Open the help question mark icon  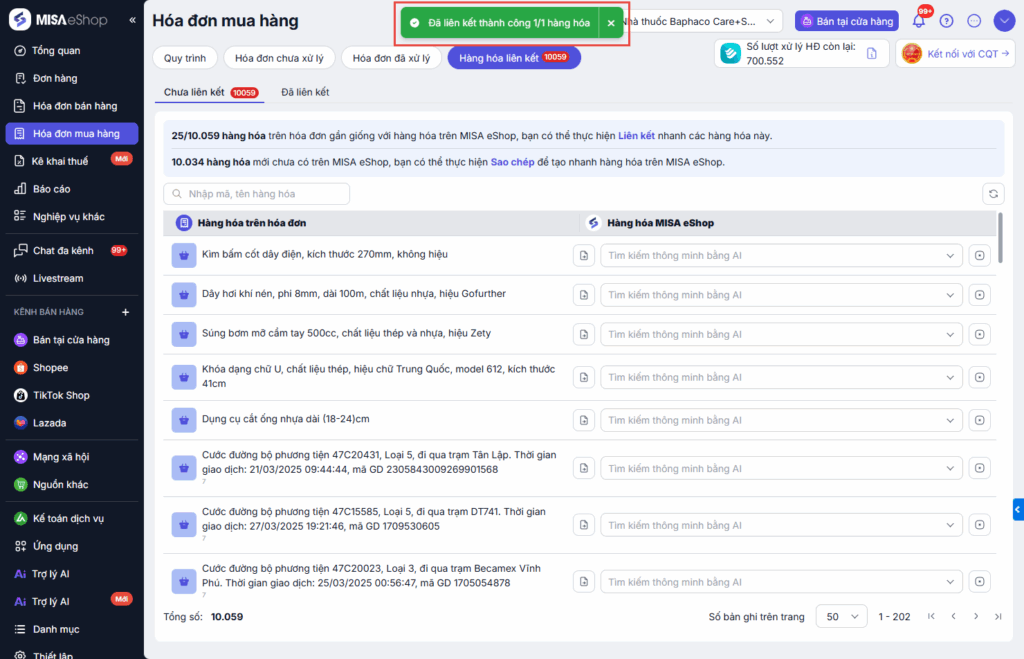click(x=946, y=21)
